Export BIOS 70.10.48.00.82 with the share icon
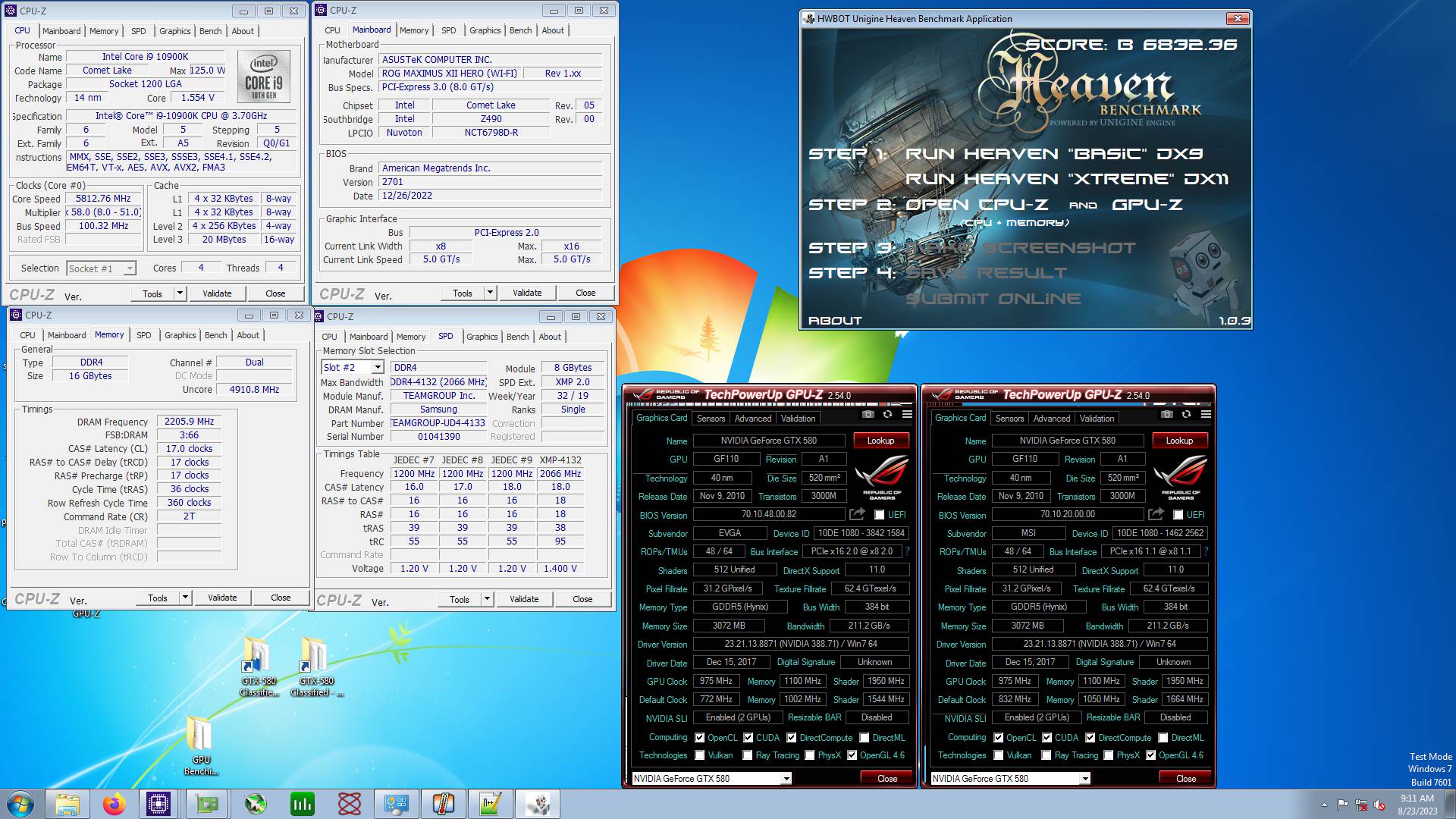 [857, 514]
